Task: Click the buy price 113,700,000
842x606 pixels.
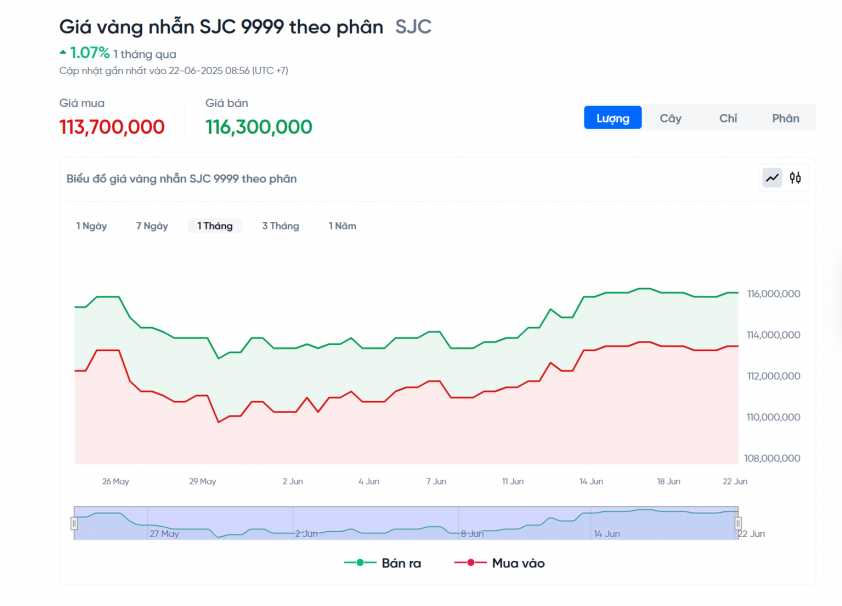Action: click(112, 127)
